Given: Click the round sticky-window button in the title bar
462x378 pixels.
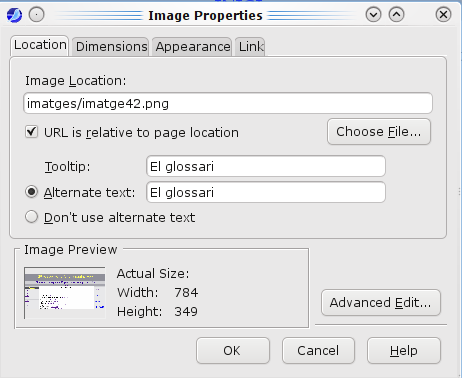Looking at the screenshot, I should click(36, 15).
